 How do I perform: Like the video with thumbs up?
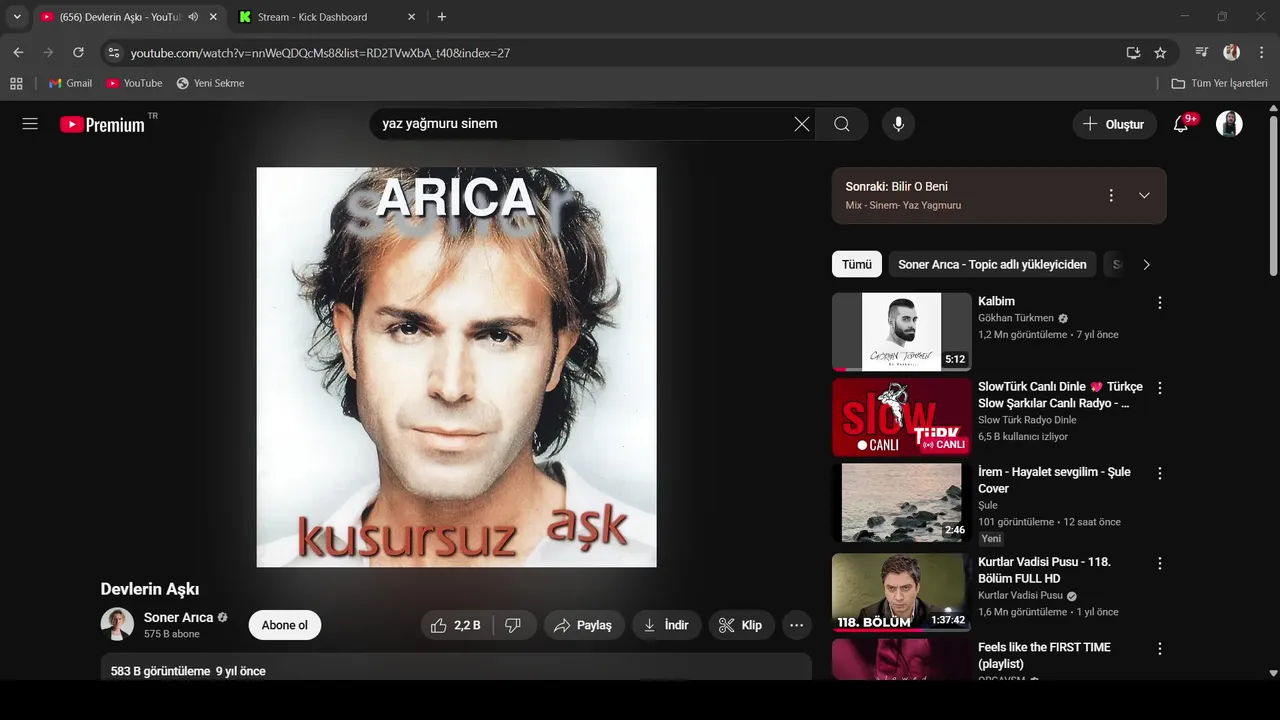pyautogui.click(x=457, y=625)
